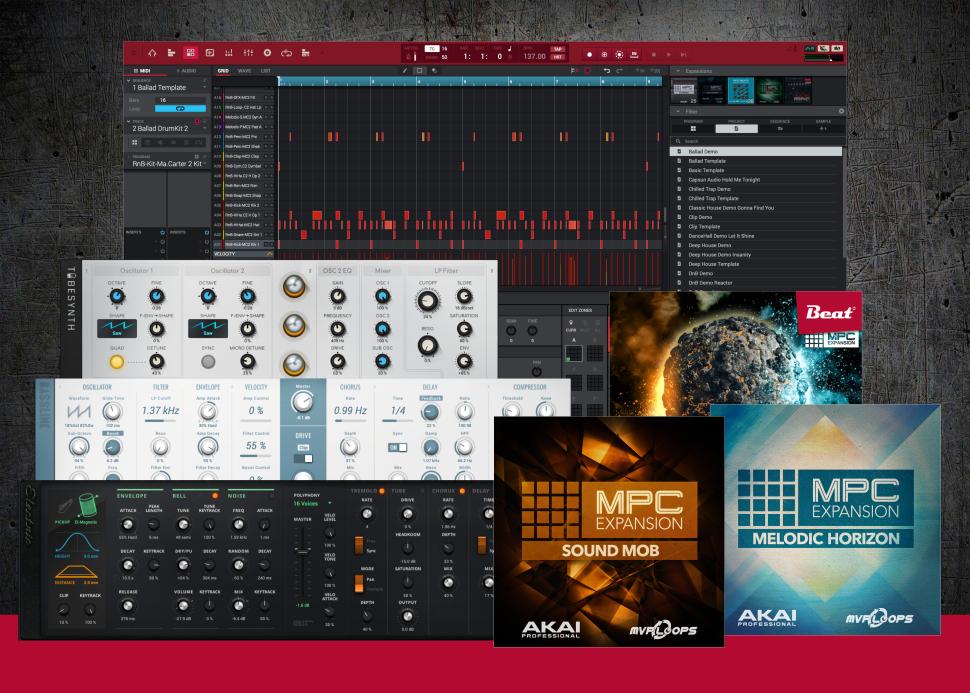Switch to the WAVE tab
This screenshot has height=693, width=970.
[245, 71]
